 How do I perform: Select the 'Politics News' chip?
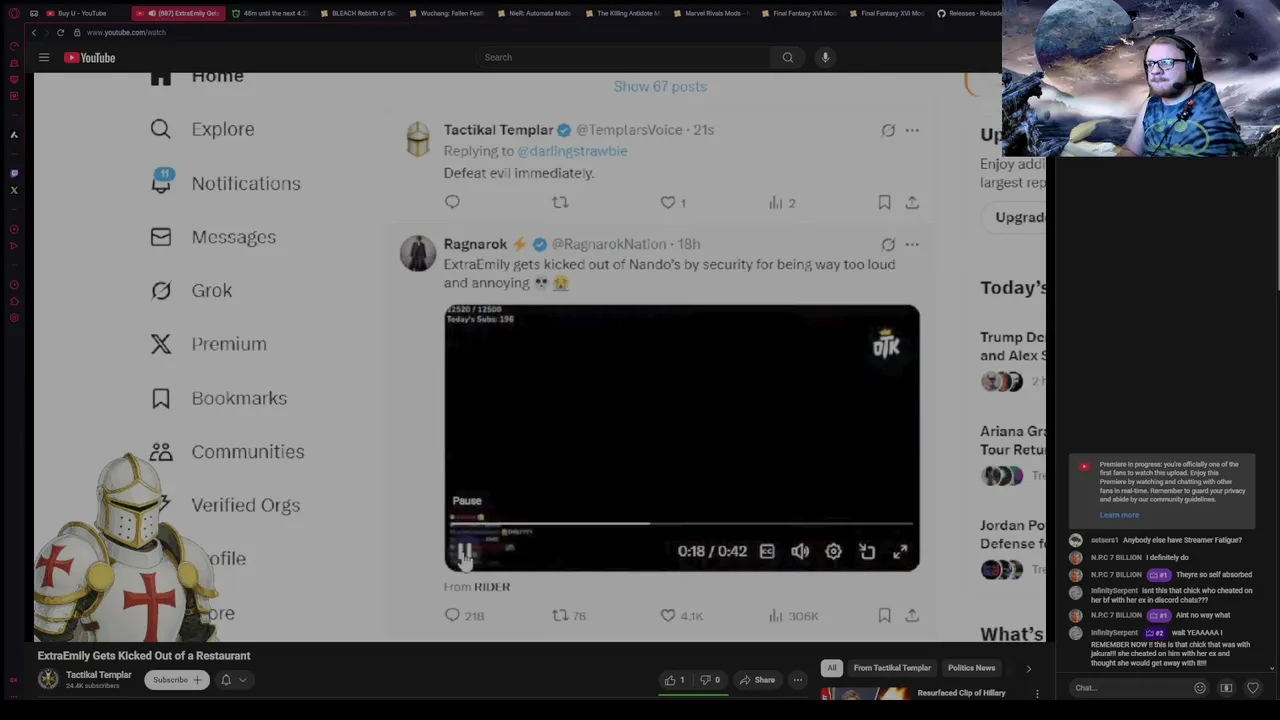pos(971,668)
